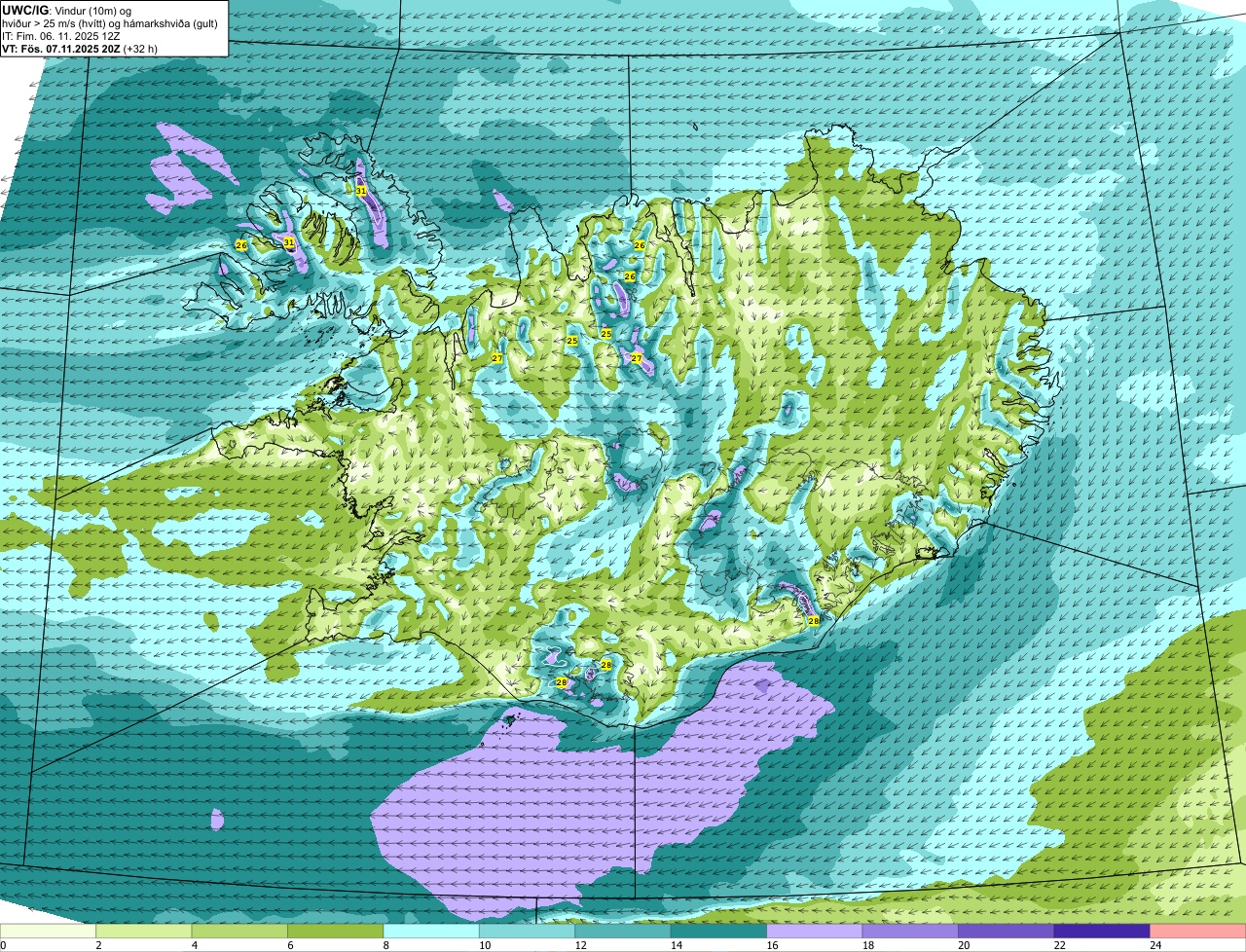Click the pale yellow 0–2 m/s legend swatch
Screen dimensions: 1246x952
click(49, 931)
